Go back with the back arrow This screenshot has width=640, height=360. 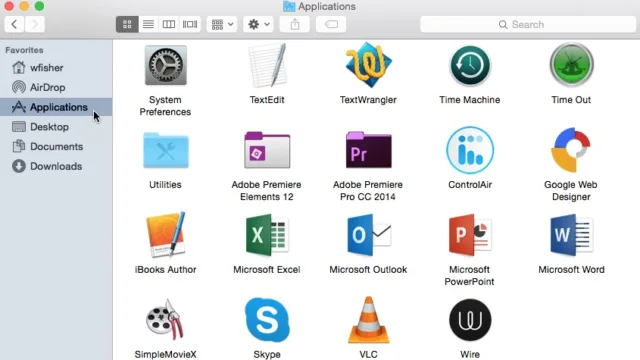click(14, 24)
